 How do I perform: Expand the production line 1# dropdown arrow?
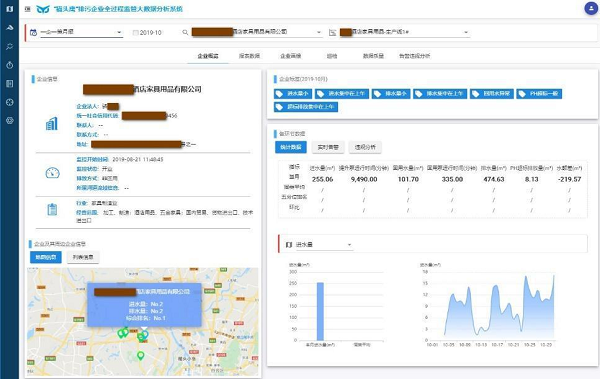pos(466,33)
